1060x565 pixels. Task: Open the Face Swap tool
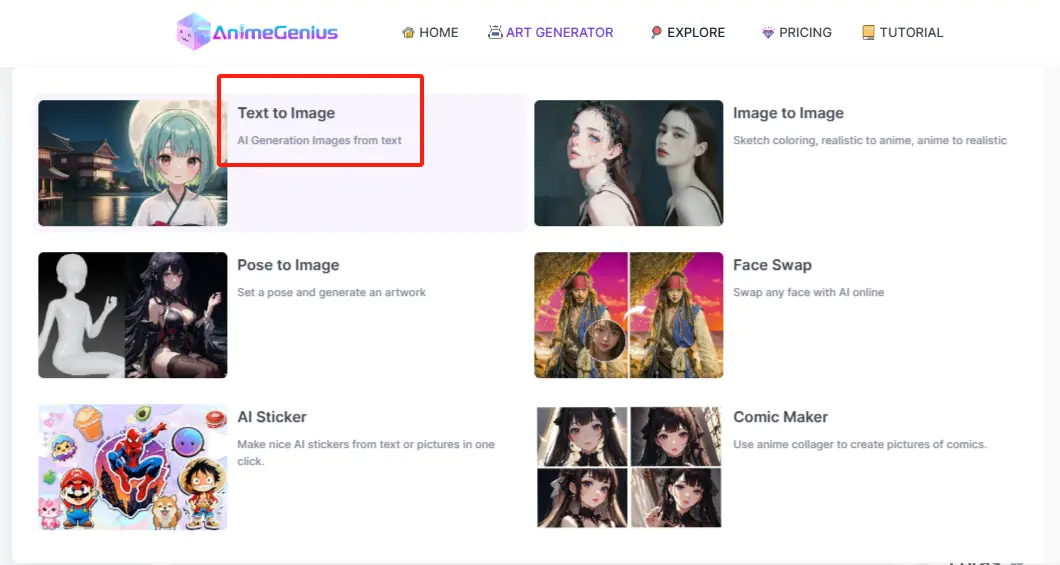pos(772,265)
